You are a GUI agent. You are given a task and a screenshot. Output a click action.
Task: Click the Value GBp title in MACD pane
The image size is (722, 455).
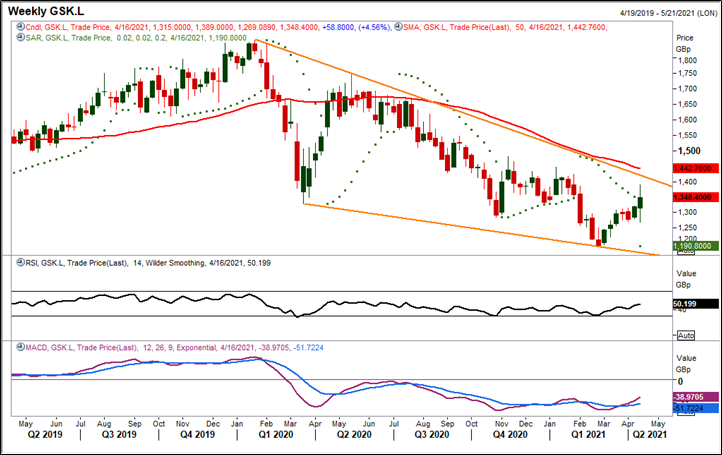click(x=686, y=364)
